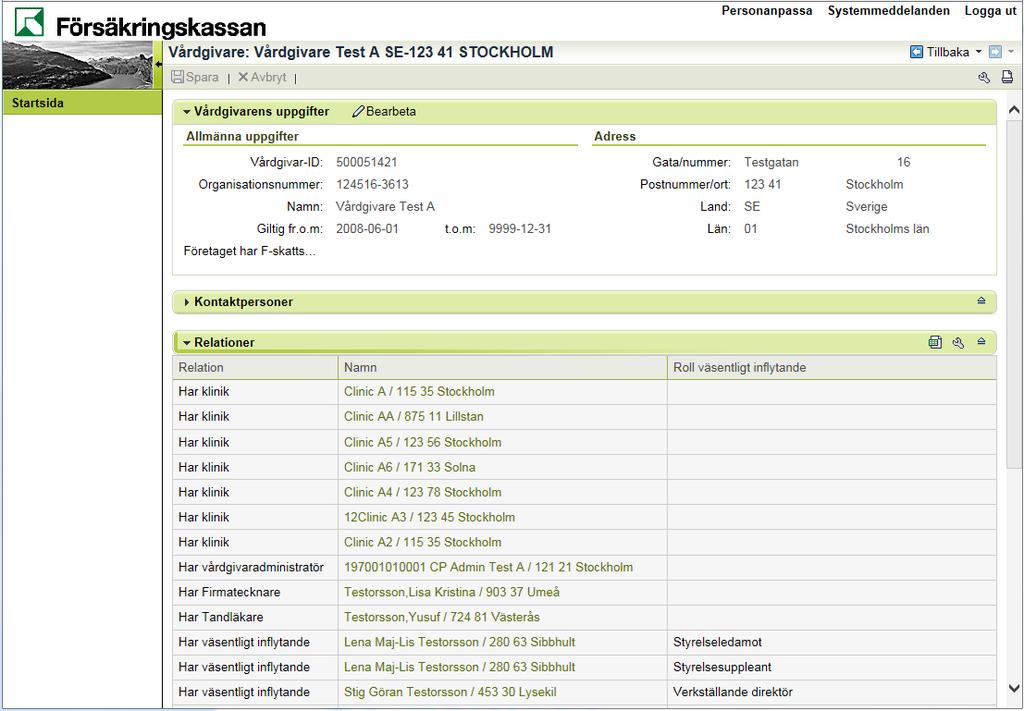Click Logga ut
Viewport: 1024px width, 711px height.
pos(990,11)
